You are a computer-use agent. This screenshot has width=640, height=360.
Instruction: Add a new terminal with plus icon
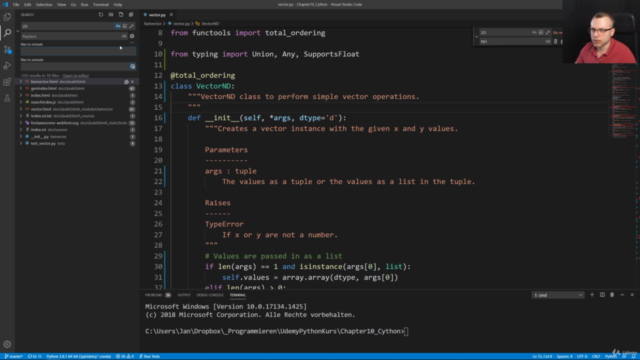[592, 295]
